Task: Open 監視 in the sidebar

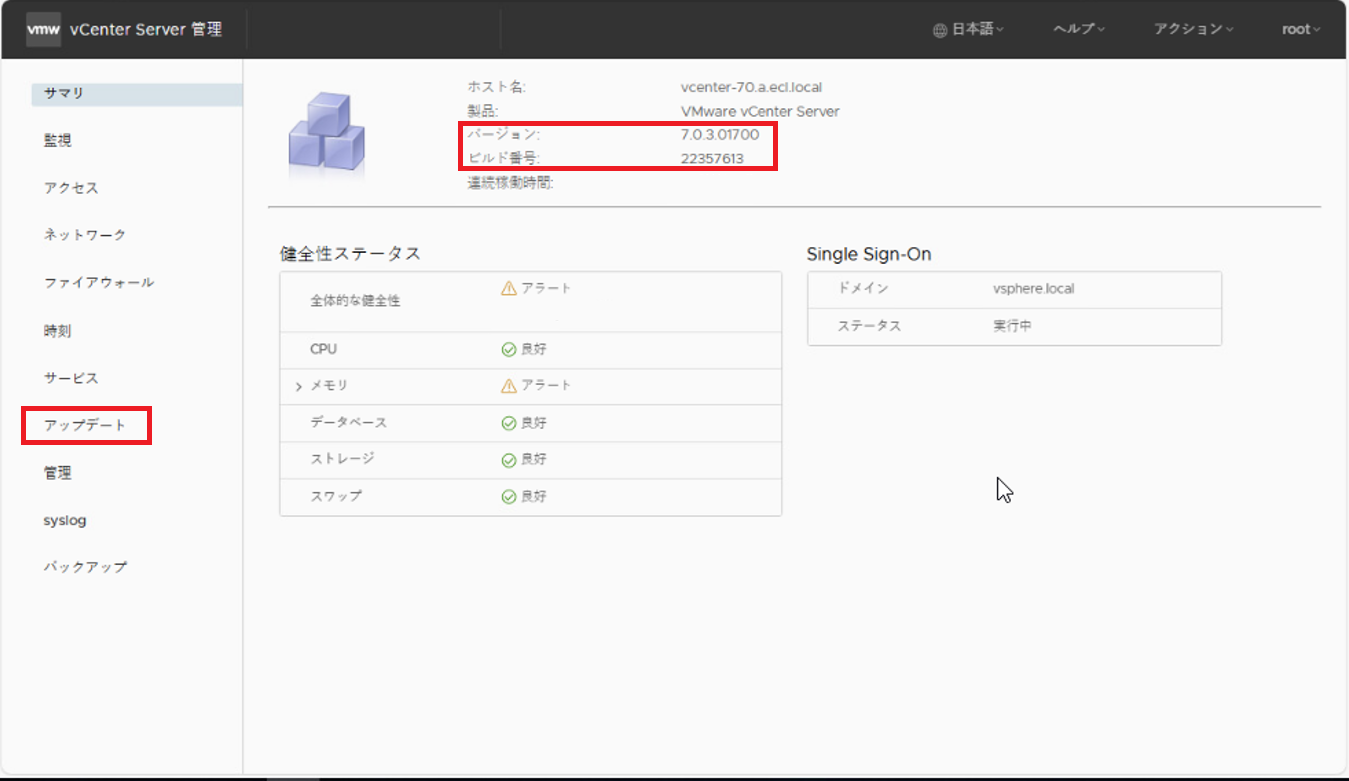Action: (58, 141)
